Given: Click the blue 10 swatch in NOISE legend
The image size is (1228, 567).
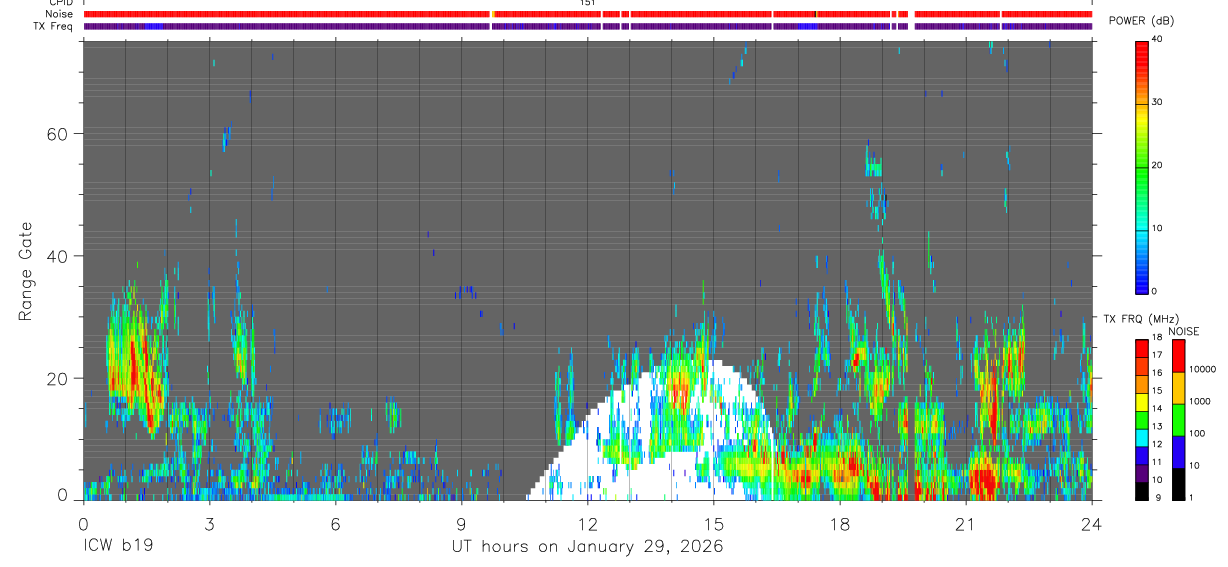Looking at the screenshot, I should tap(1178, 452).
